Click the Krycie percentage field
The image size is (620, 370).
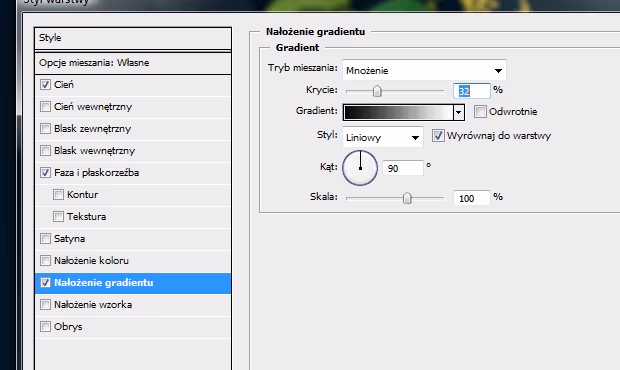[472, 91]
